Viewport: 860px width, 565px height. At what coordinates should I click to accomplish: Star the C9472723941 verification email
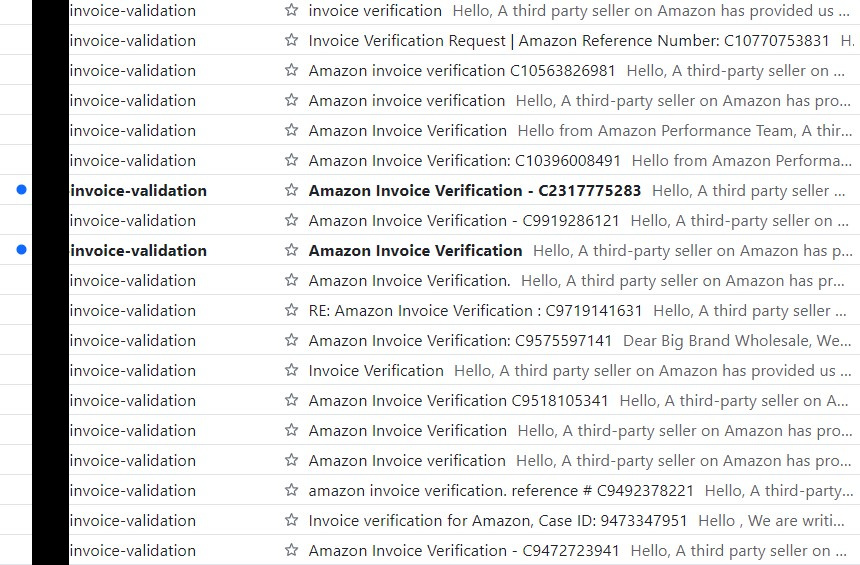tap(291, 551)
